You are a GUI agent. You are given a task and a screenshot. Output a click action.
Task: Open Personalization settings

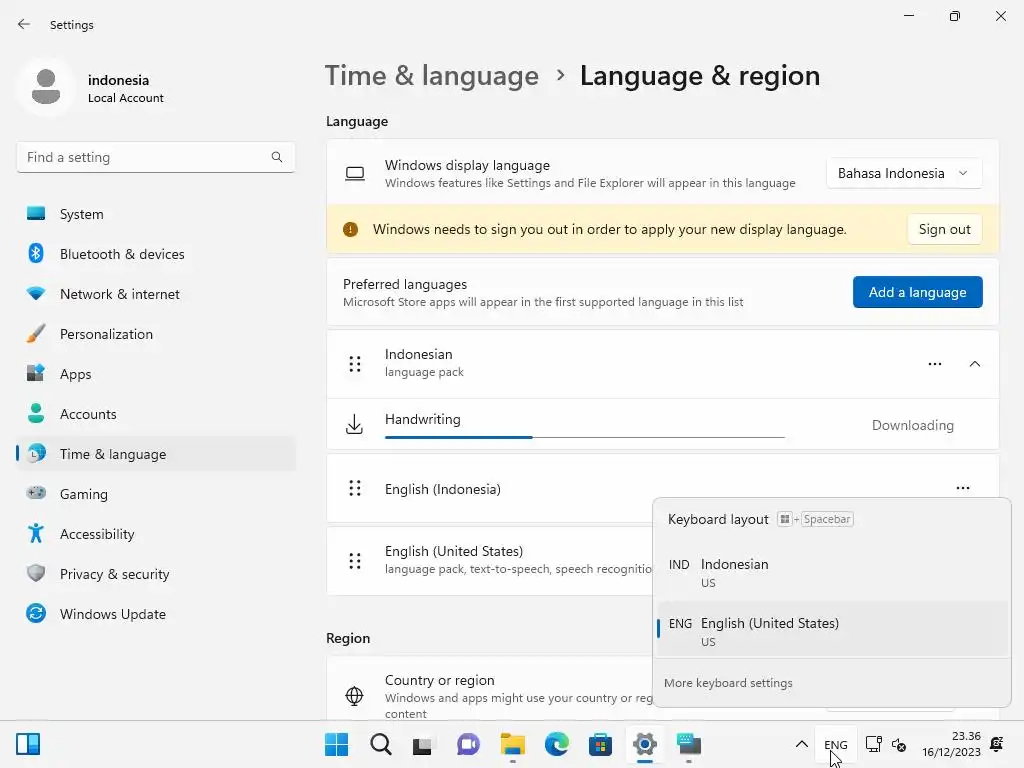click(x=155, y=334)
